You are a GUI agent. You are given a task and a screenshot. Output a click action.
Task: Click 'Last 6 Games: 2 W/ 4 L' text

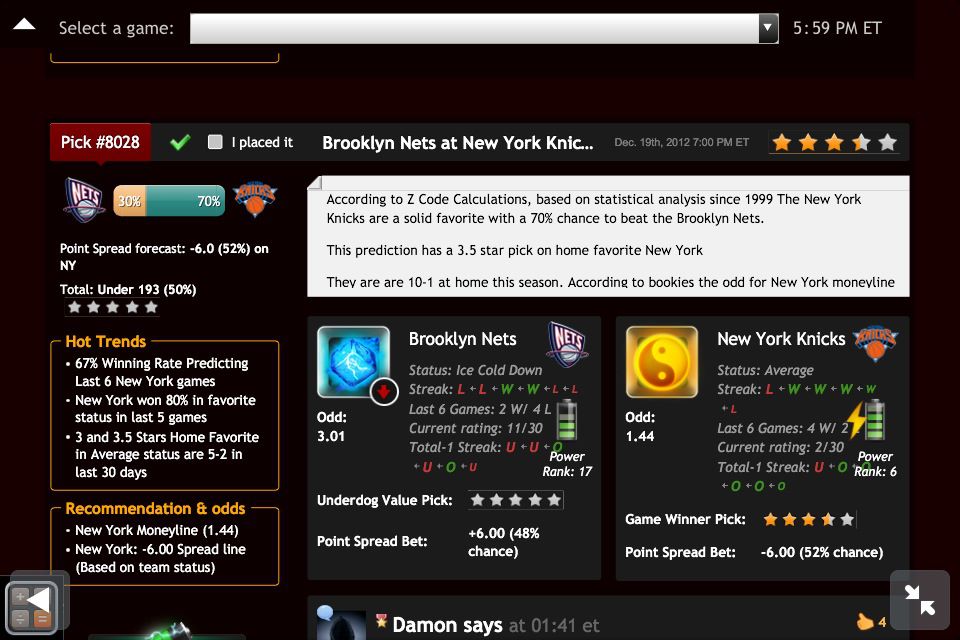tap(480, 409)
